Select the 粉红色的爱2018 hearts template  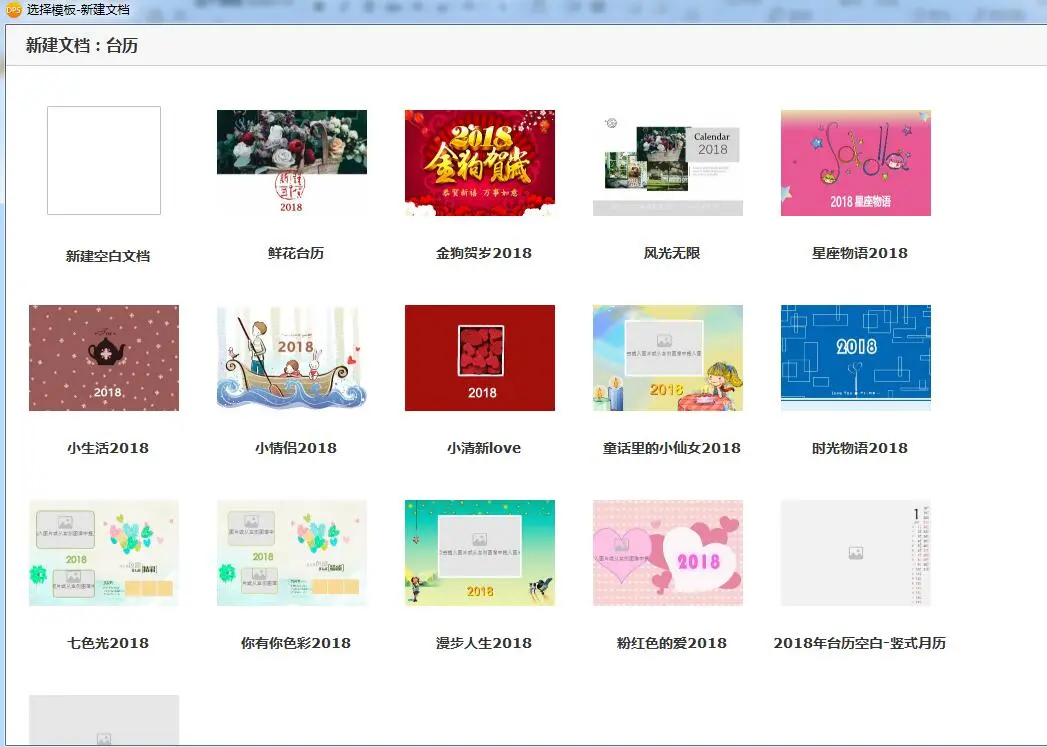click(667, 552)
